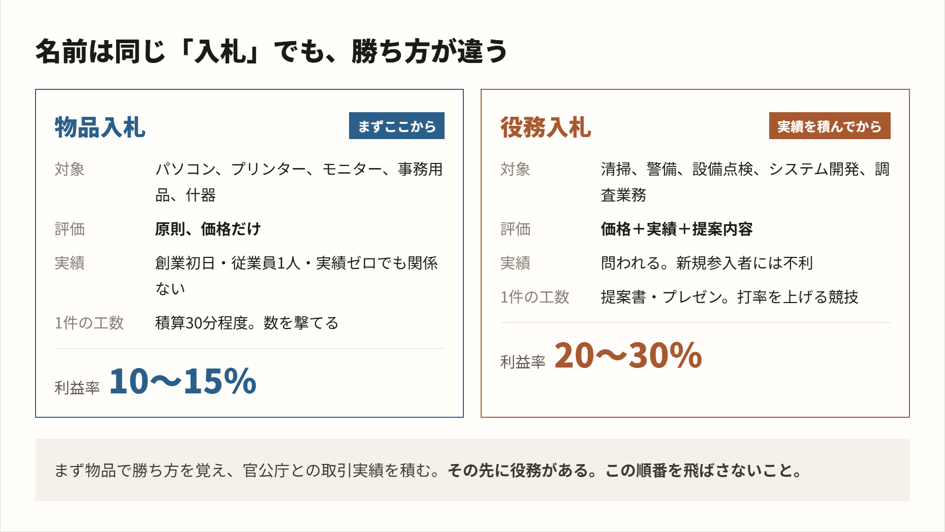Screen dimensions: 945x532
Task: Click the まずここから badge
Action: pos(397,126)
